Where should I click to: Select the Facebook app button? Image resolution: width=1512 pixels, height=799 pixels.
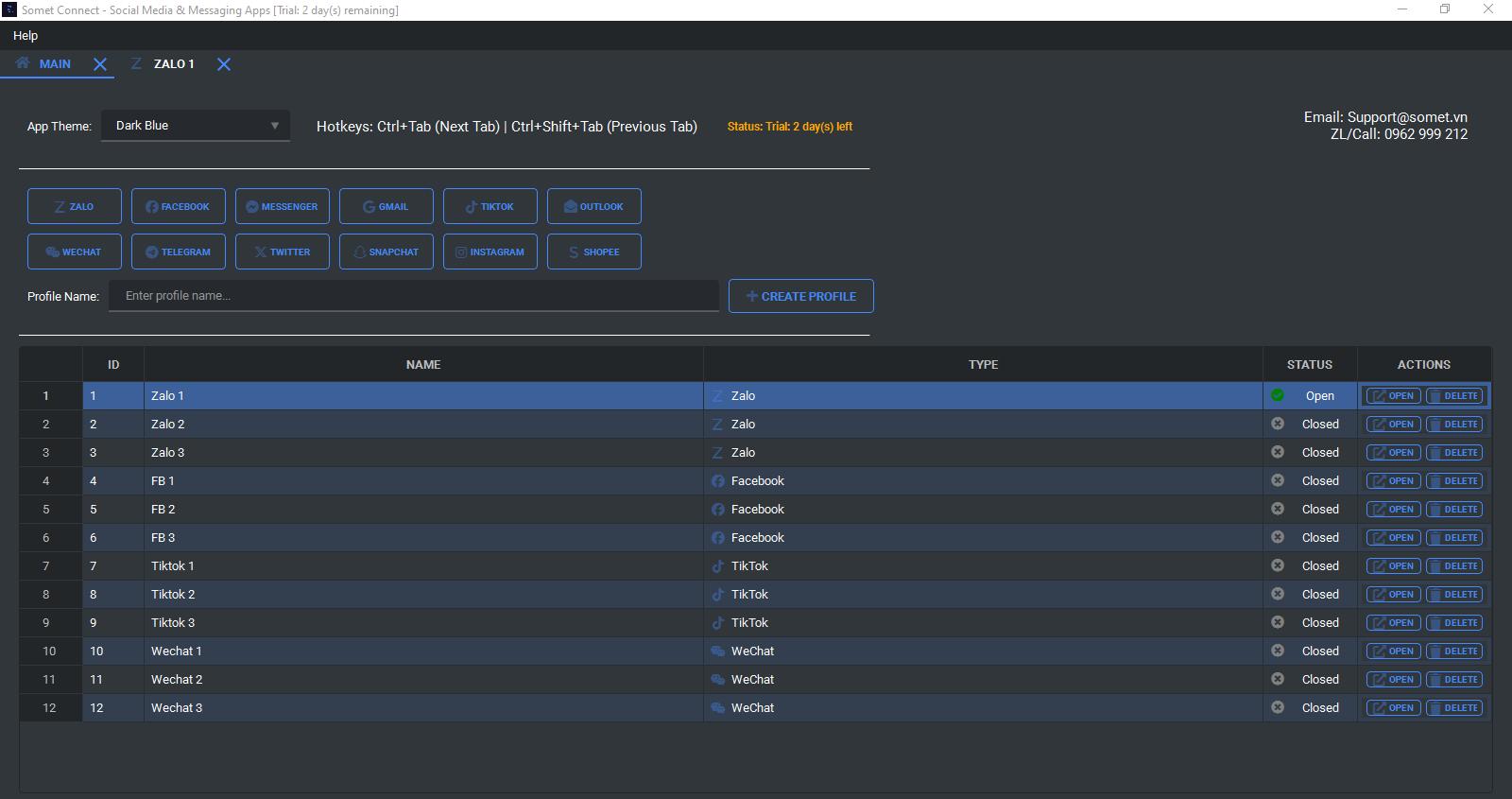tap(179, 206)
